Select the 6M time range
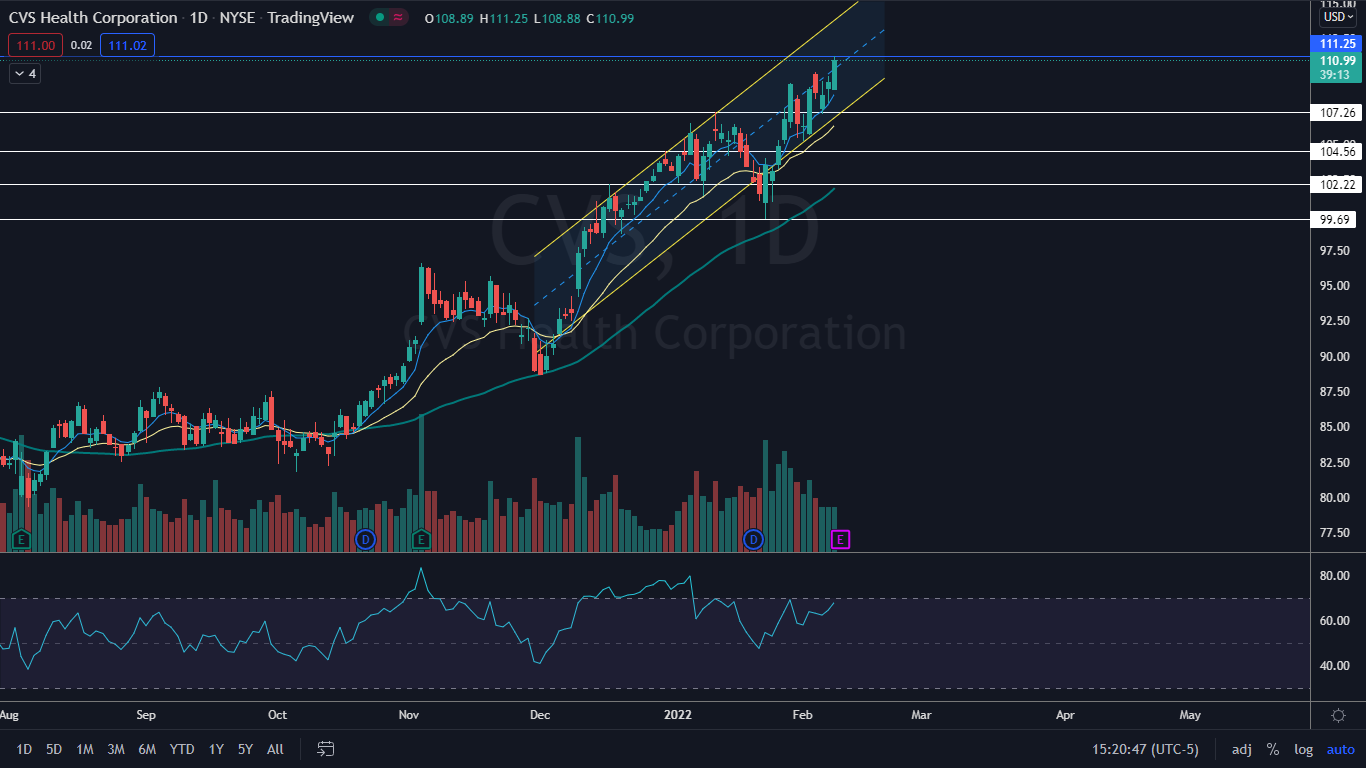Screen dimensions: 1366x768 tap(147, 749)
